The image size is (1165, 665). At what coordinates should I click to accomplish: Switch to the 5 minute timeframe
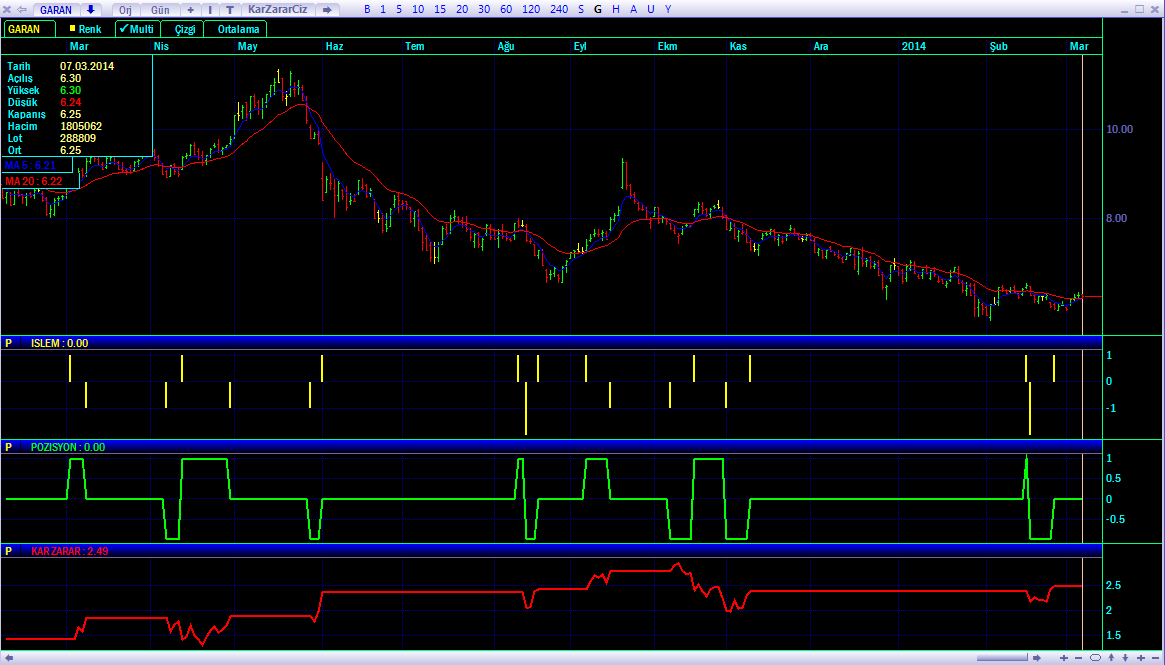399,10
